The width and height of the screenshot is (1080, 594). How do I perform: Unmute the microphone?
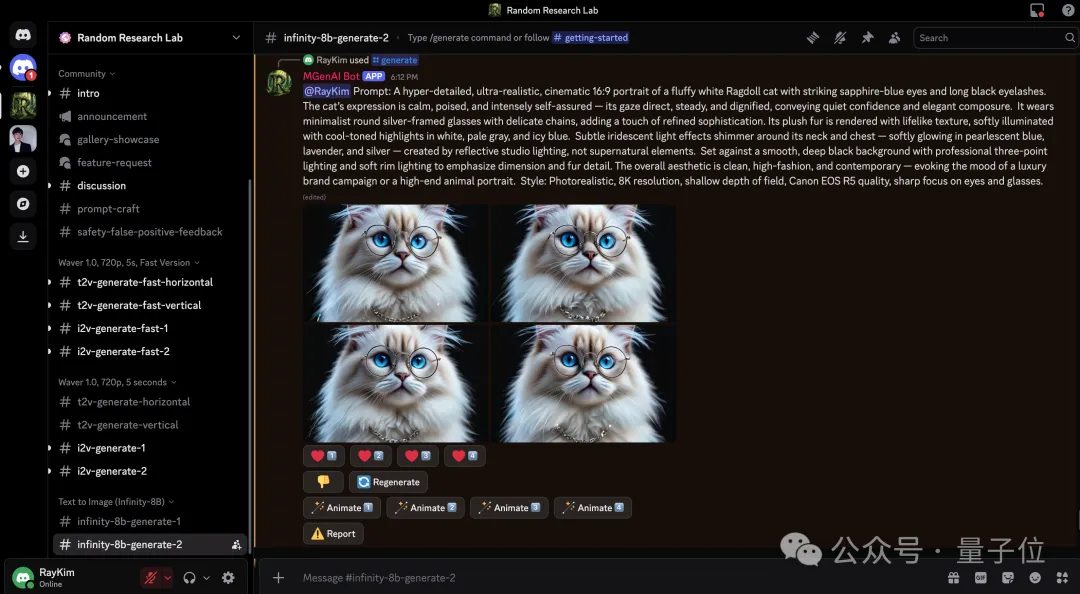pos(152,577)
